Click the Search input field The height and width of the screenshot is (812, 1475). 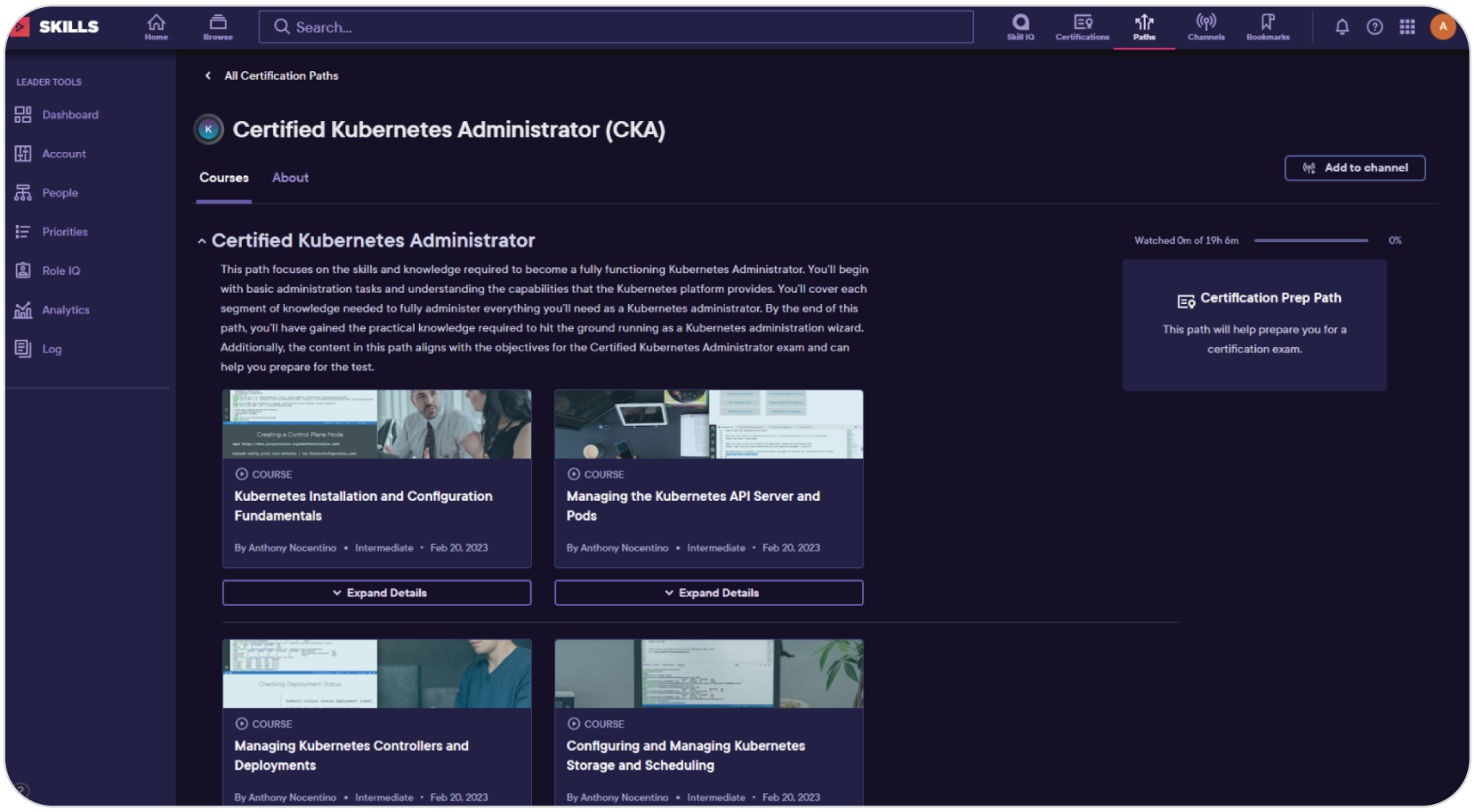pos(616,27)
